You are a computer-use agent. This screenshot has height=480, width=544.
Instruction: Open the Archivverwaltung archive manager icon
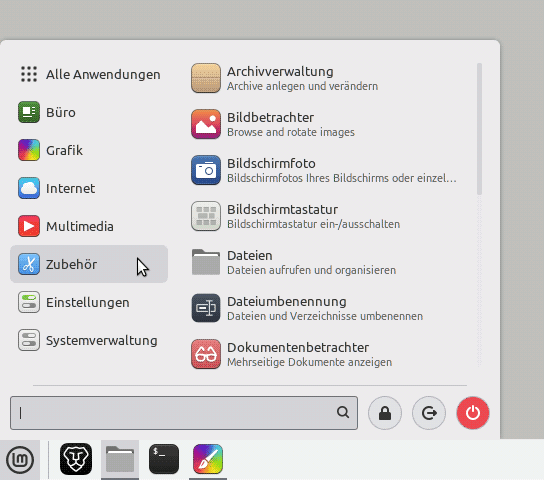[x=206, y=78]
